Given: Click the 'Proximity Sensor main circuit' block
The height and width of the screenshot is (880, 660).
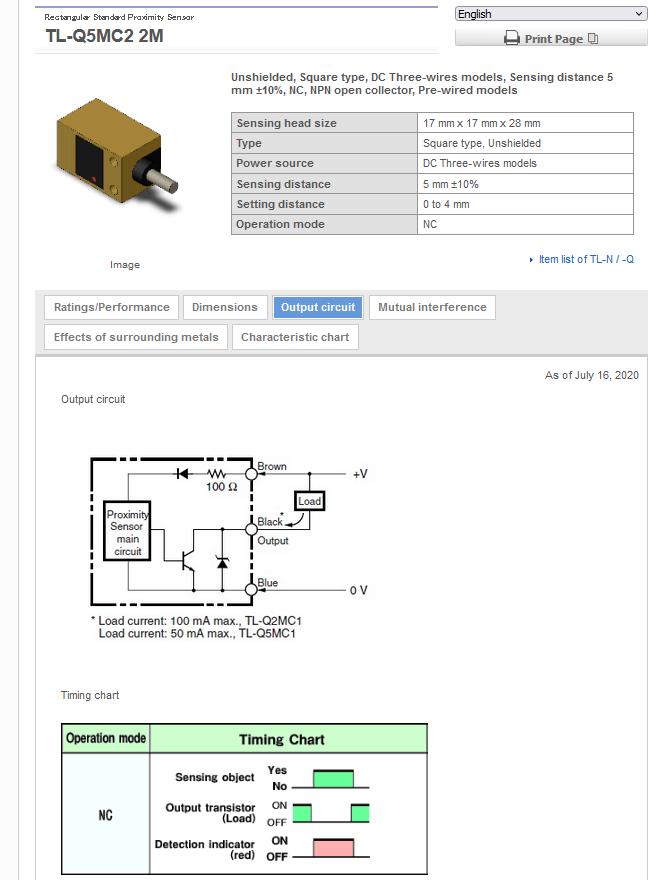Looking at the screenshot, I should click(127, 531).
